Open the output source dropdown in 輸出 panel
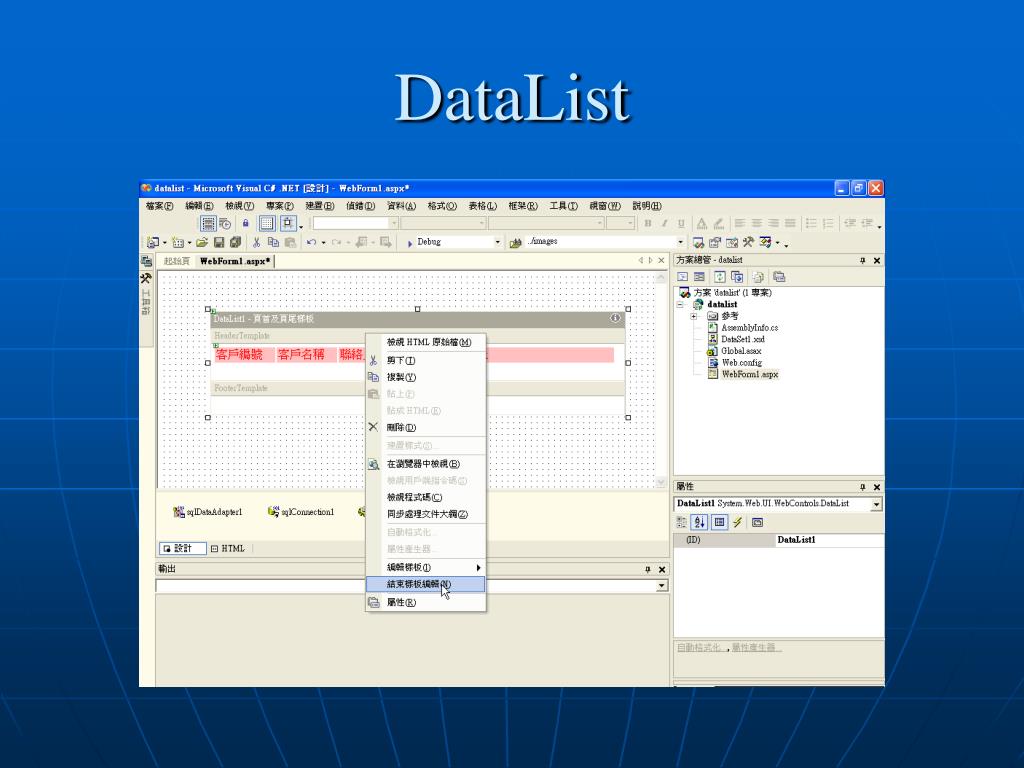Image resolution: width=1024 pixels, height=768 pixels. click(x=662, y=586)
